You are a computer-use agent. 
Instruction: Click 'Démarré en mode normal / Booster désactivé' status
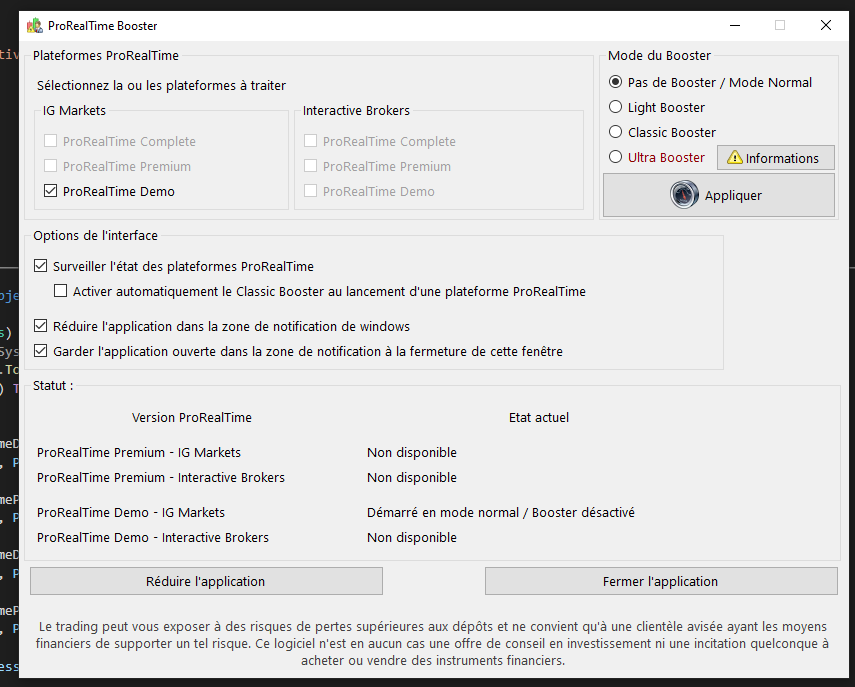[501, 513]
